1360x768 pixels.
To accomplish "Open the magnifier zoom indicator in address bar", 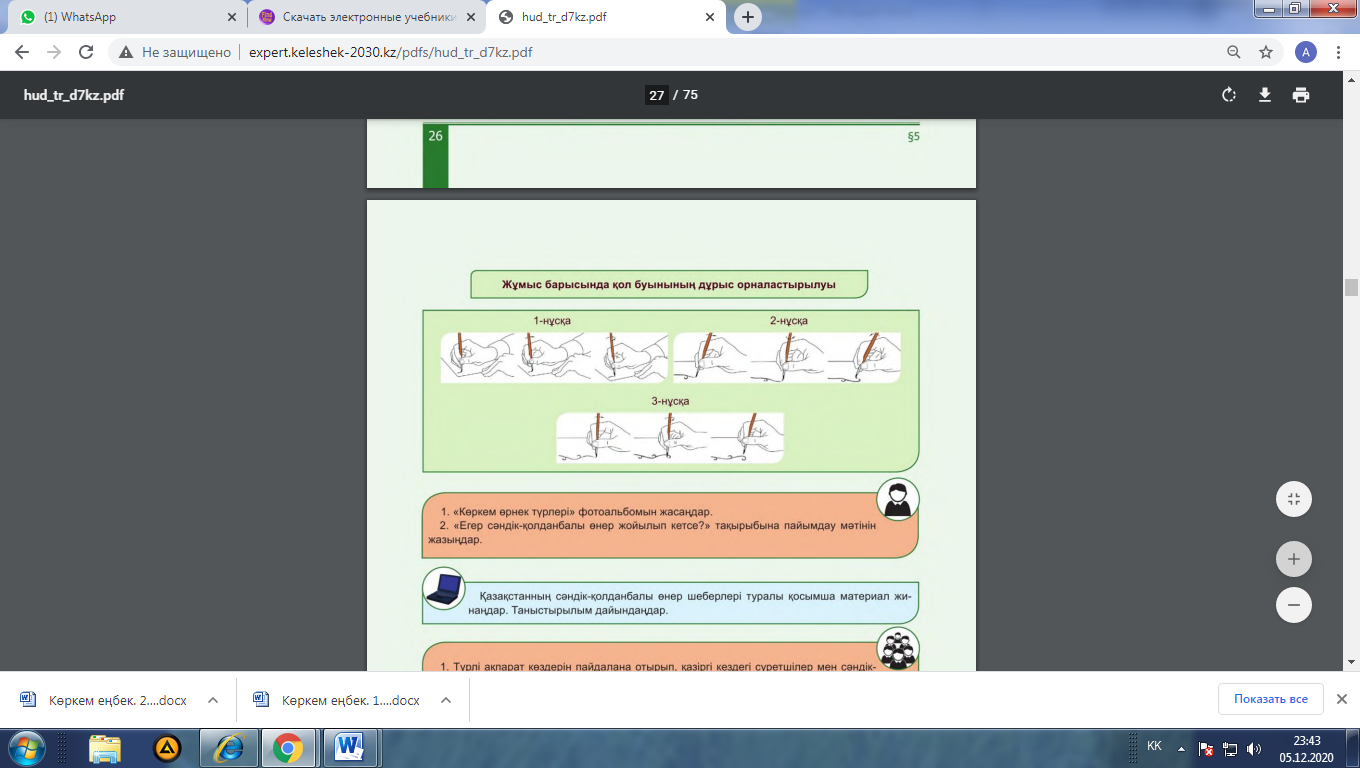I will [x=1234, y=52].
